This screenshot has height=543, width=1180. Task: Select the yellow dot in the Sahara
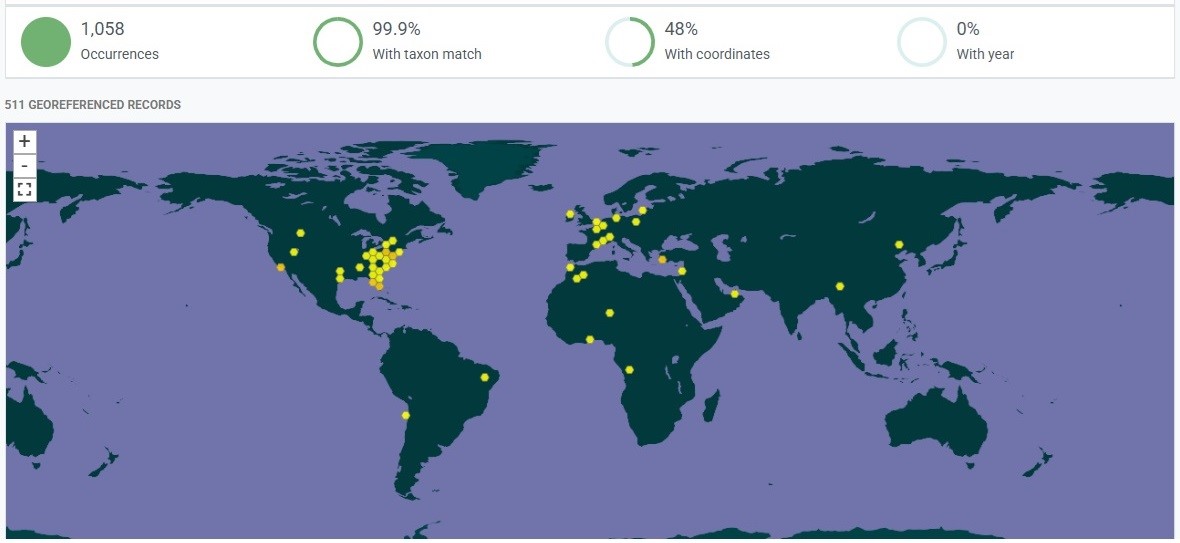click(609, 313)
